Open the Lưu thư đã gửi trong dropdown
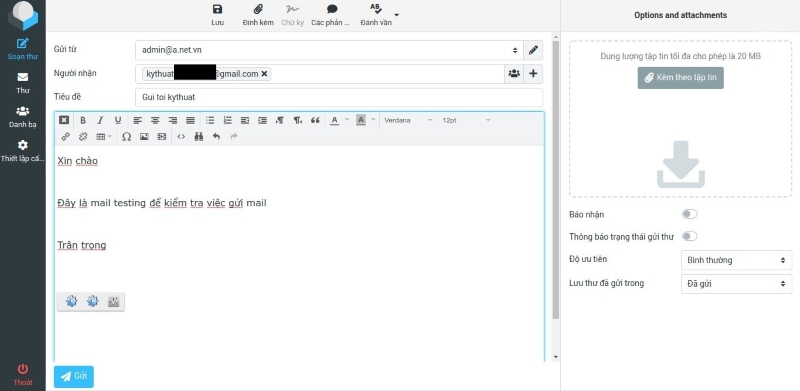The width and height of the screenshot is (800, 391). tap(736, 283)
